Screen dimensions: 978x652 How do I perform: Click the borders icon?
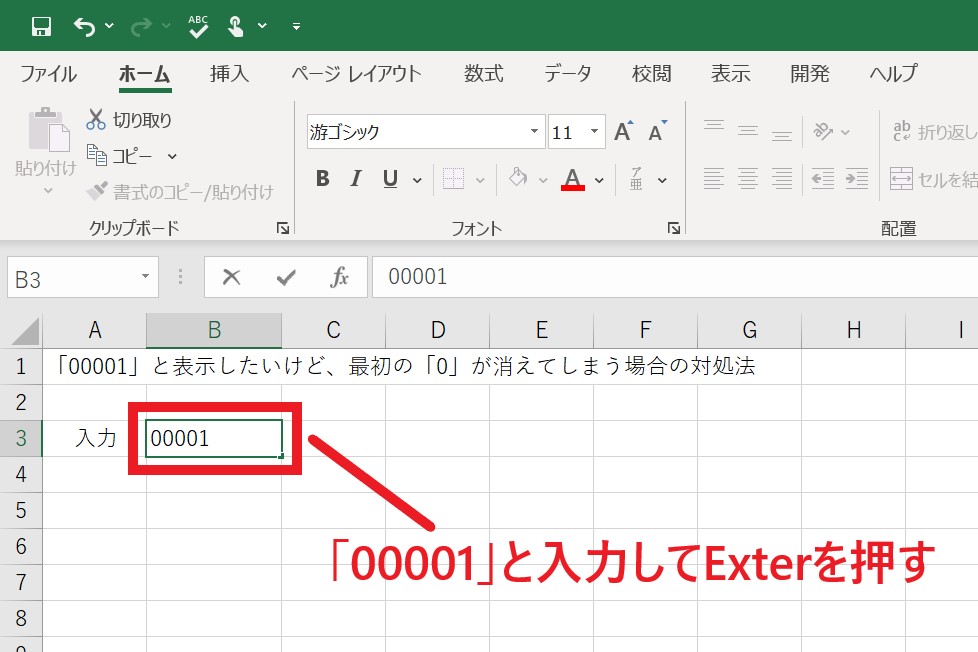tap(453, 180)
